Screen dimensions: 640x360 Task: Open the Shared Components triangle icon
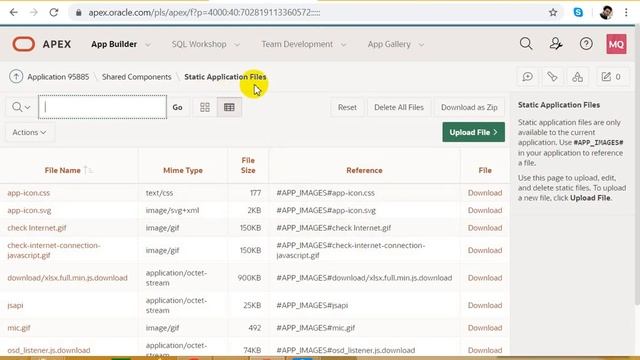point(577,77)
